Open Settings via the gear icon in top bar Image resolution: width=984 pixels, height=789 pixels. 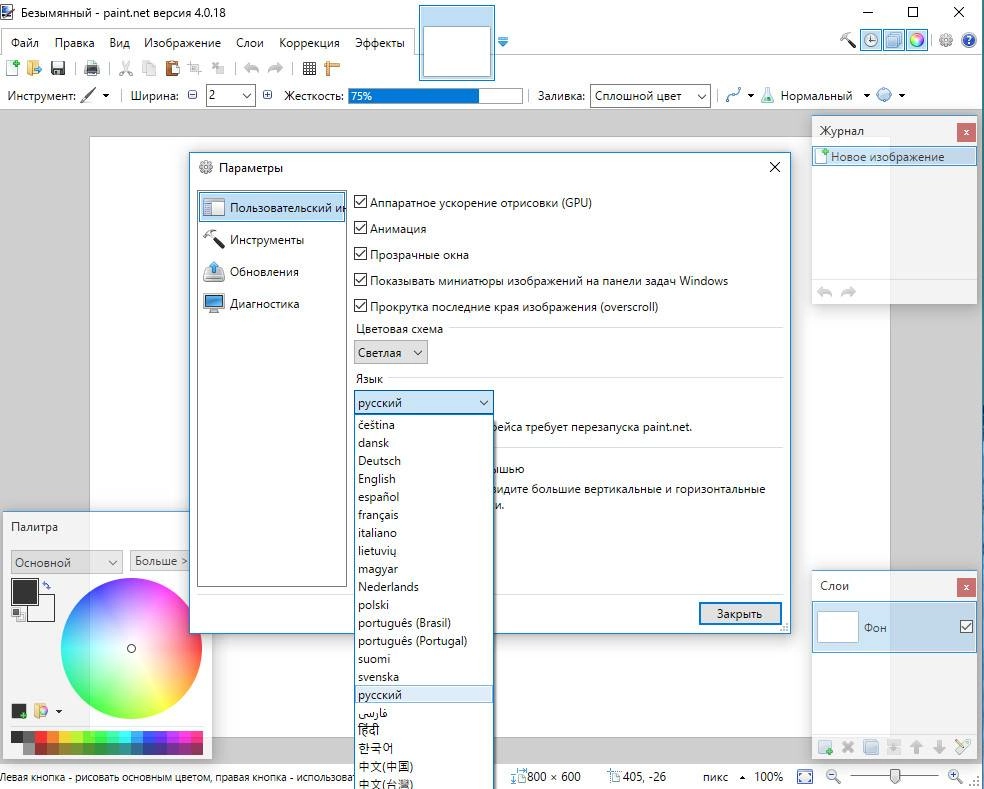(946, 40)
